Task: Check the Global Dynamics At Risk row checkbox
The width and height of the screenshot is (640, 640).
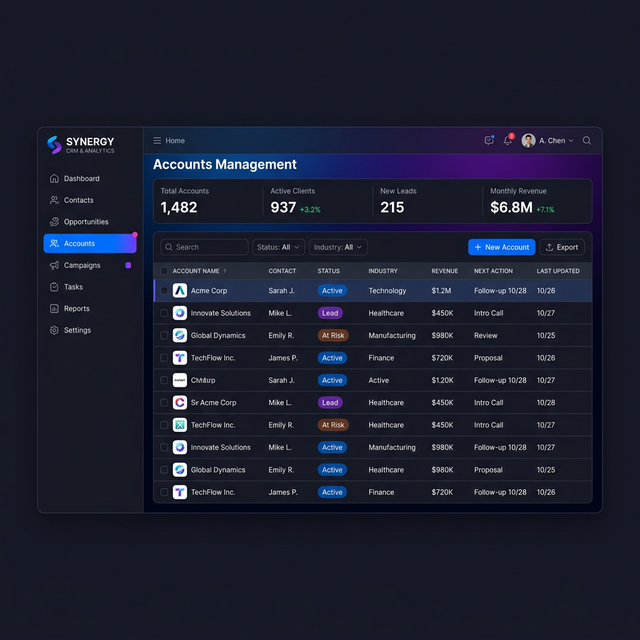Action: click(164, 336)
